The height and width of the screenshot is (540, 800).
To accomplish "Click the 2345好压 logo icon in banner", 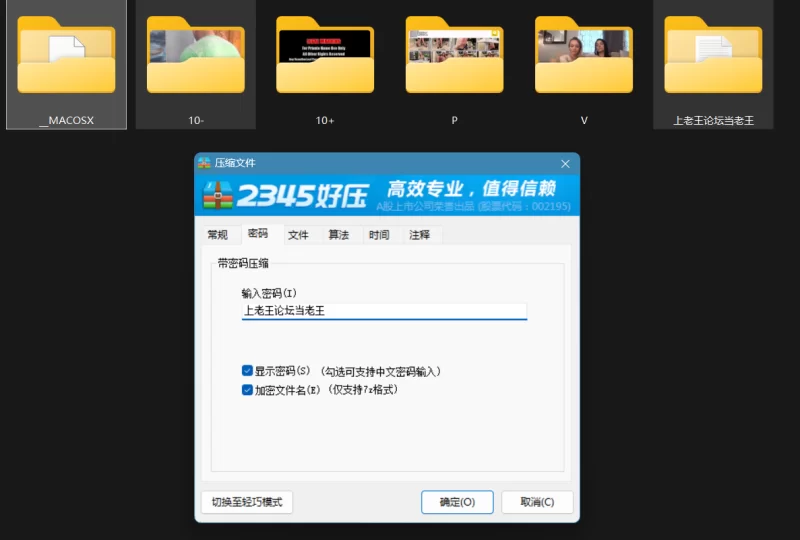I will pyautogui.click(x=218, y=195).
